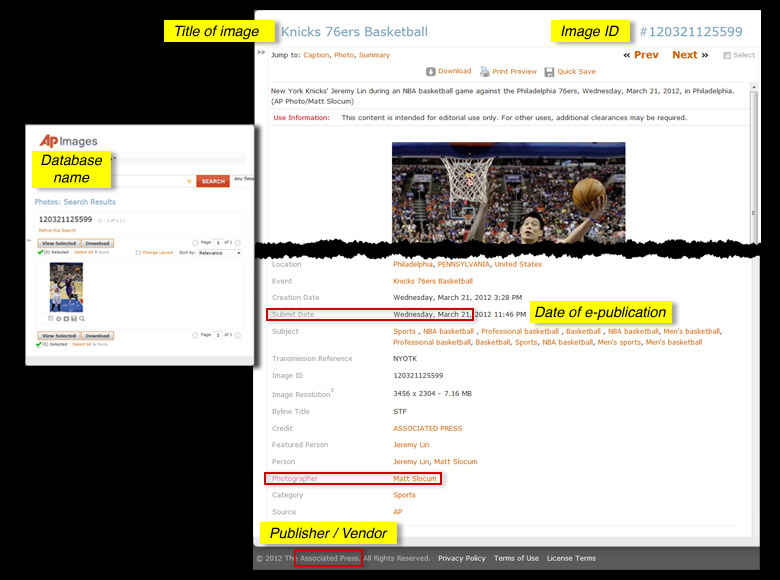Go to the Next image
780x580 pixels.
pos(689,55)
